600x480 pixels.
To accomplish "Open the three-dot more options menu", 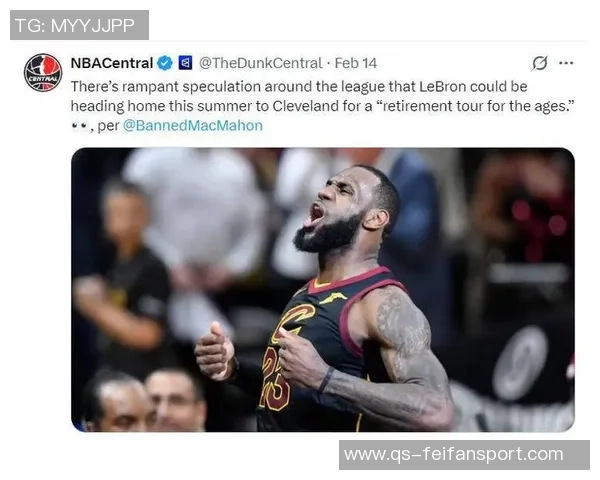I will [x=566, y=63].
